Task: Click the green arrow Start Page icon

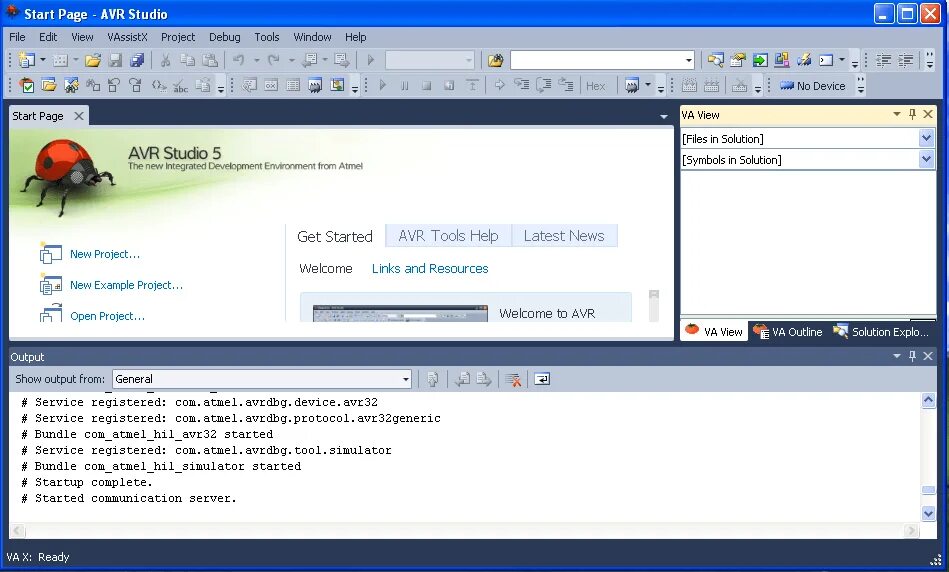Action: [x=760, y=60]
